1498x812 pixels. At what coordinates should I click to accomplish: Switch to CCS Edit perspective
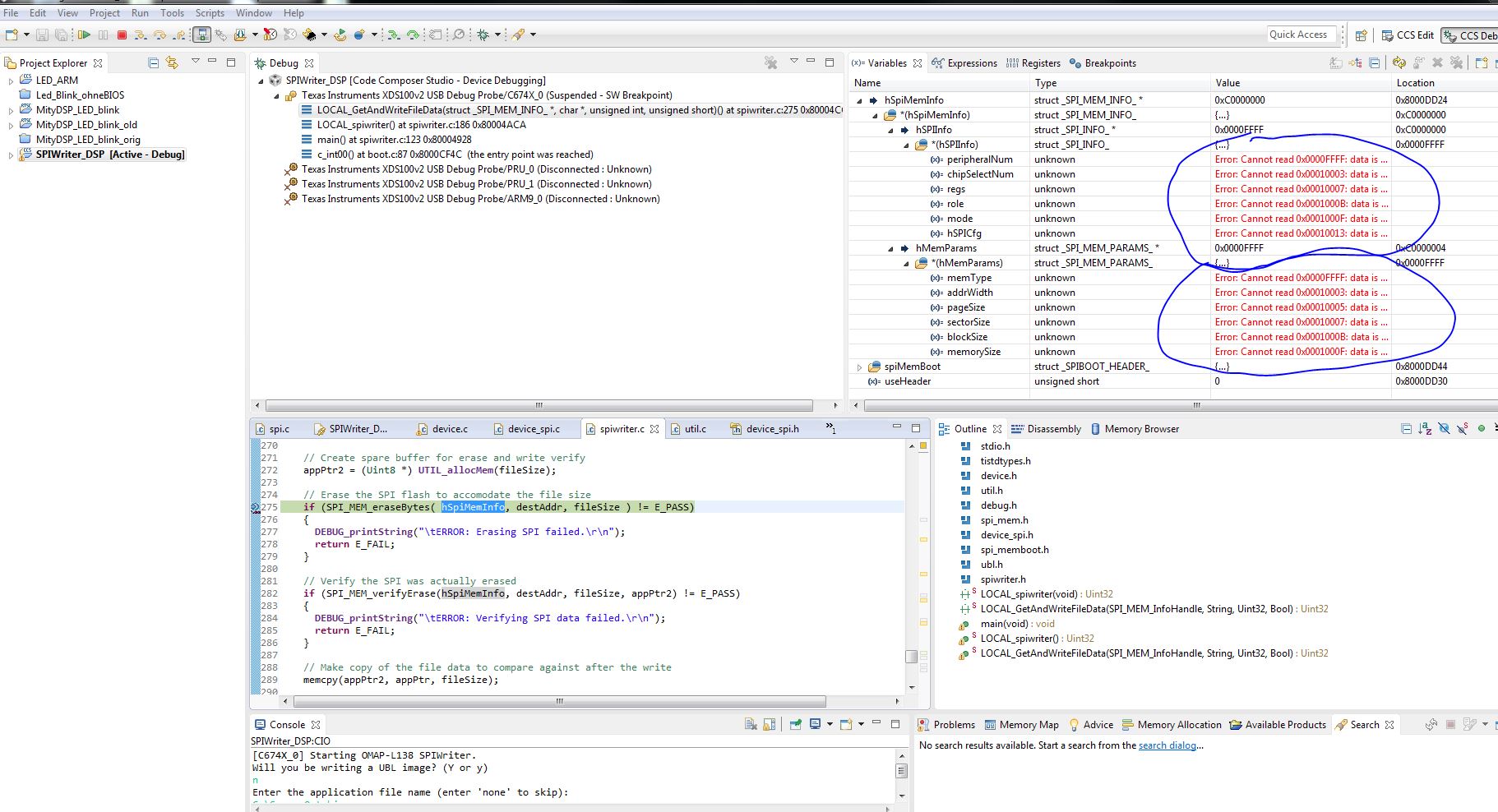pos(1407,35)
